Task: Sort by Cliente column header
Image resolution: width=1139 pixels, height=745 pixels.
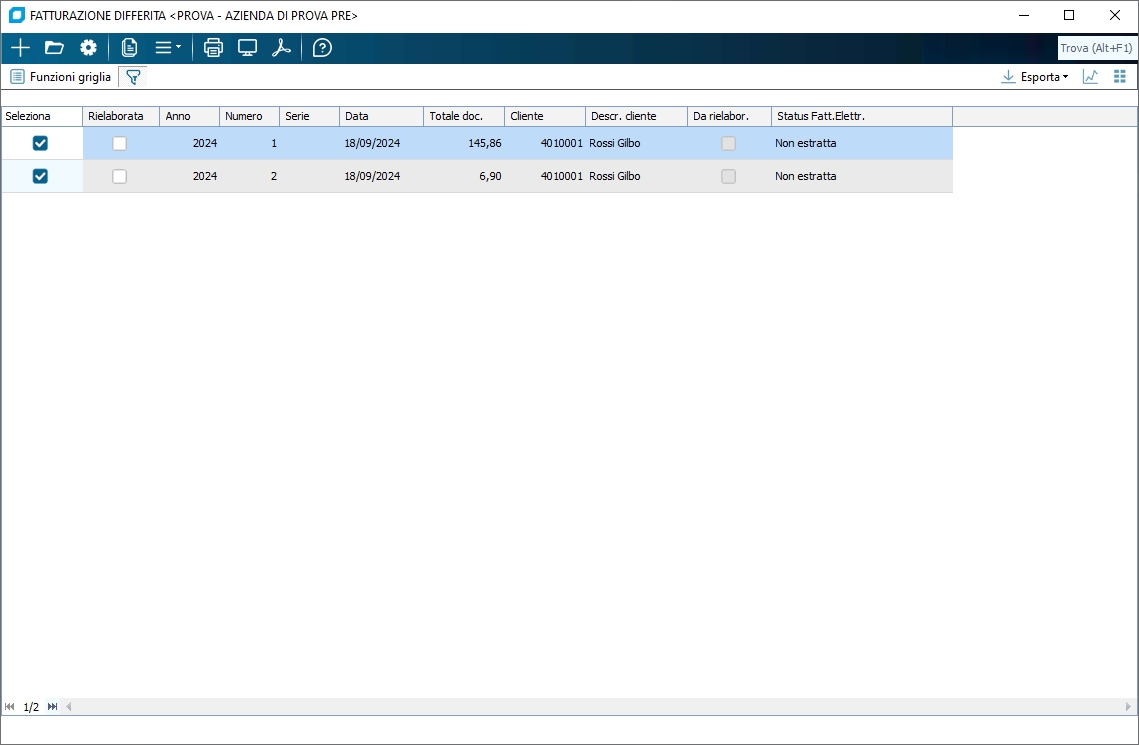Action: click(545, 116)
